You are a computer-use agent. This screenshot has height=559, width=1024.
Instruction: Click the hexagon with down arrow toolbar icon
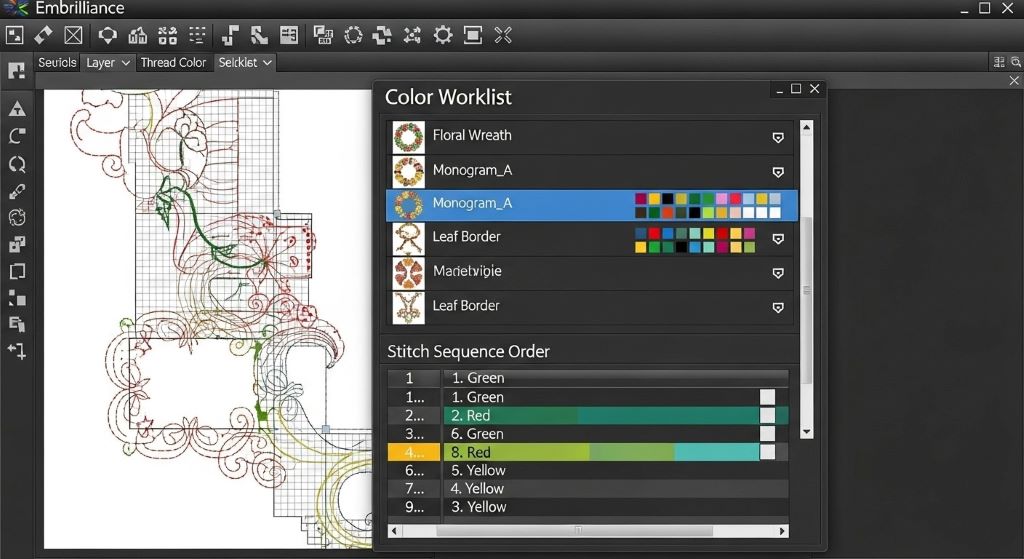pos(108,35)
